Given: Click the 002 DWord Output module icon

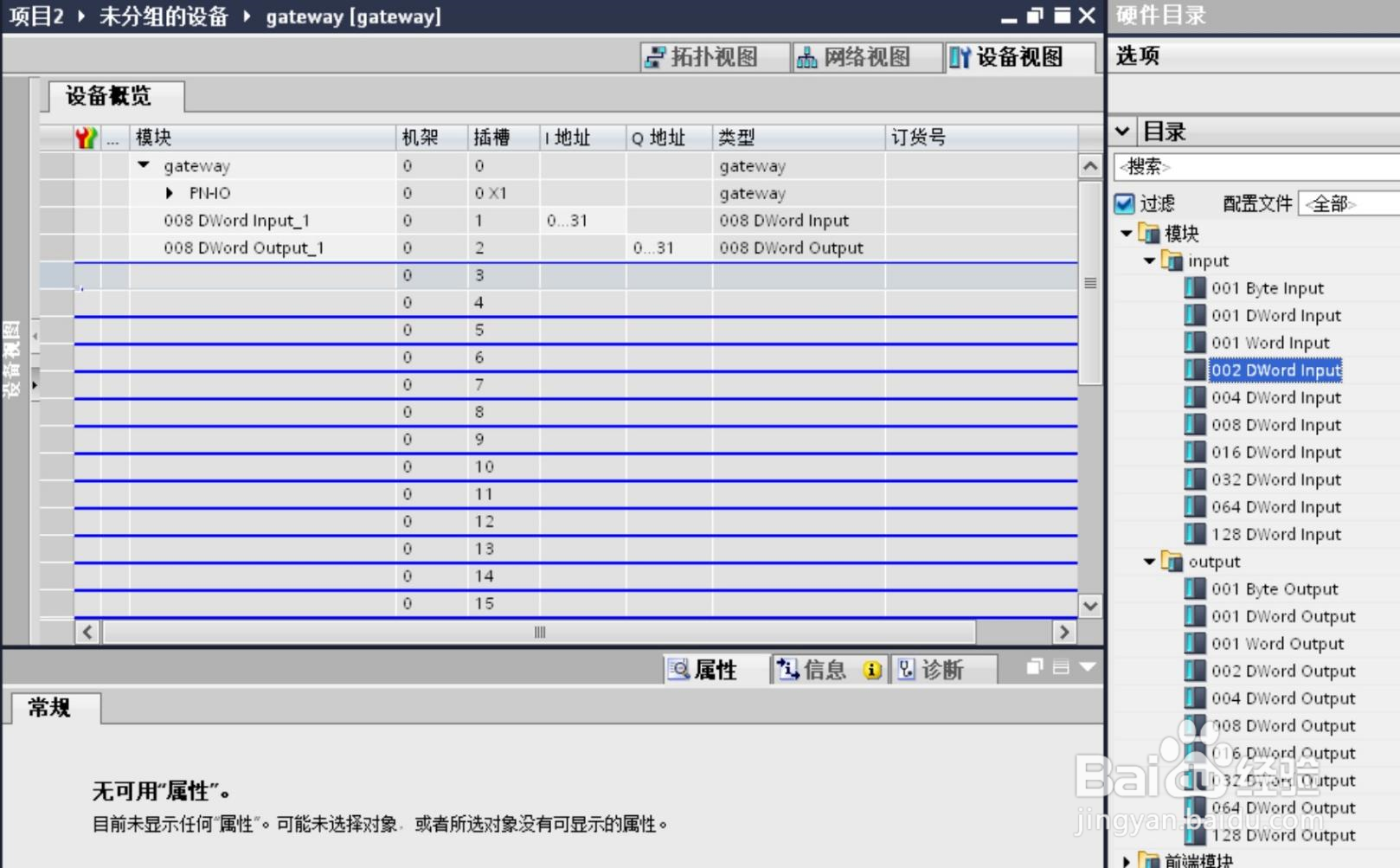Looking at the screenshot, I should pyautogui.click(x=1195, y=671).
